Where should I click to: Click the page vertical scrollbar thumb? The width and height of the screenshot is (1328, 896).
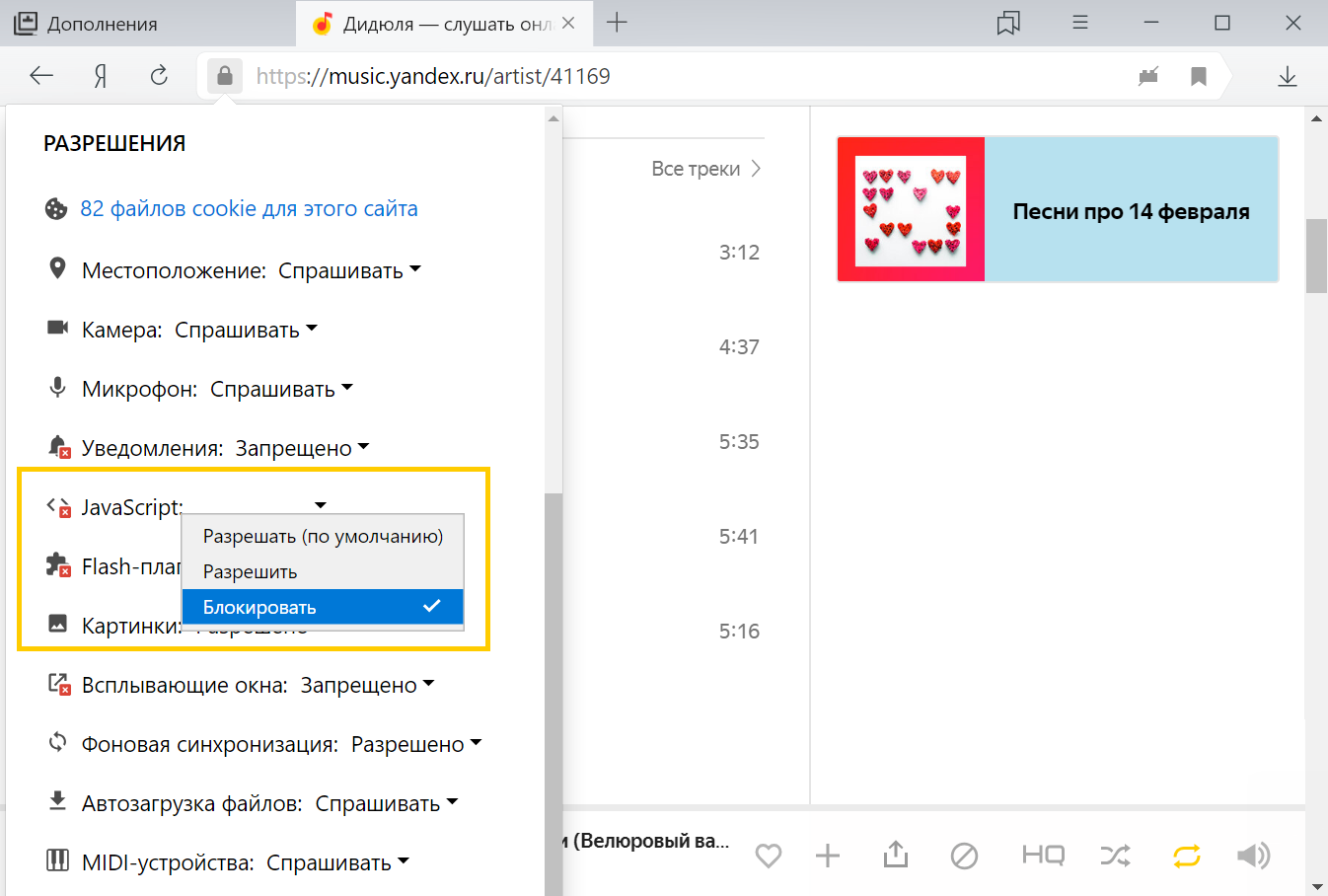pos(1316,256)
